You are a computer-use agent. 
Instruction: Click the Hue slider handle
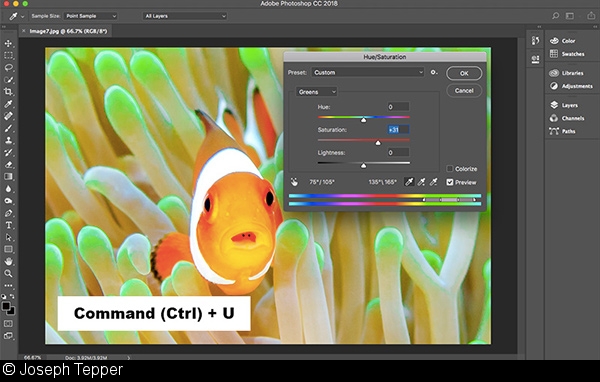pyautogui.click(x=364, y=120)
